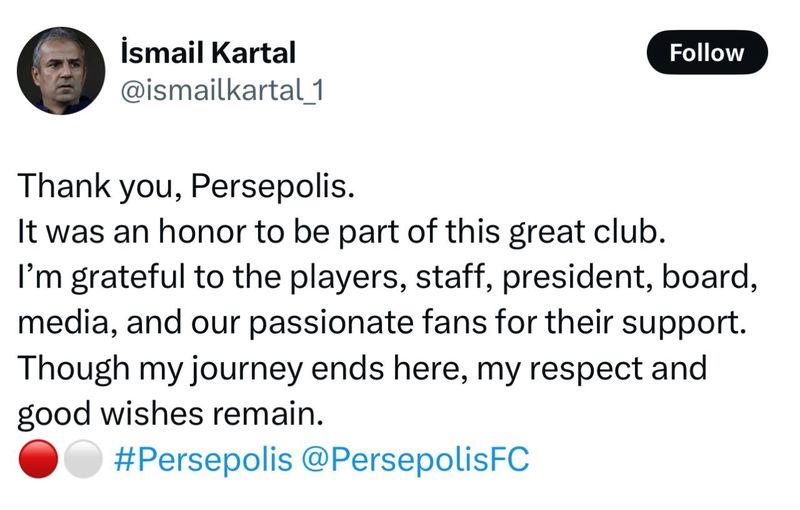Image resolution: width=800 pixels, height=510 pixels.
Task: Click the İsmail Kartal display name
Action: (x=208, y=53)
